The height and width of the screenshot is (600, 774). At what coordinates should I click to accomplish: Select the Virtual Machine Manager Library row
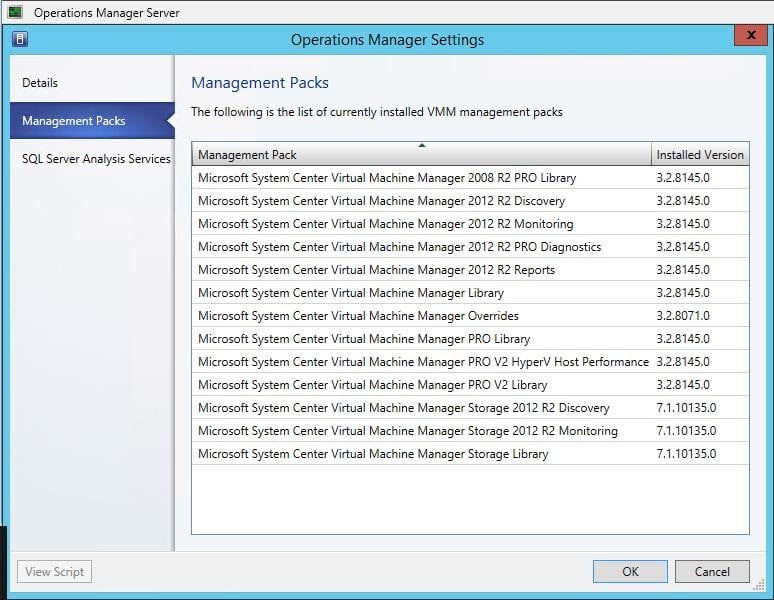pyautogui.click(x=470, y=293)
